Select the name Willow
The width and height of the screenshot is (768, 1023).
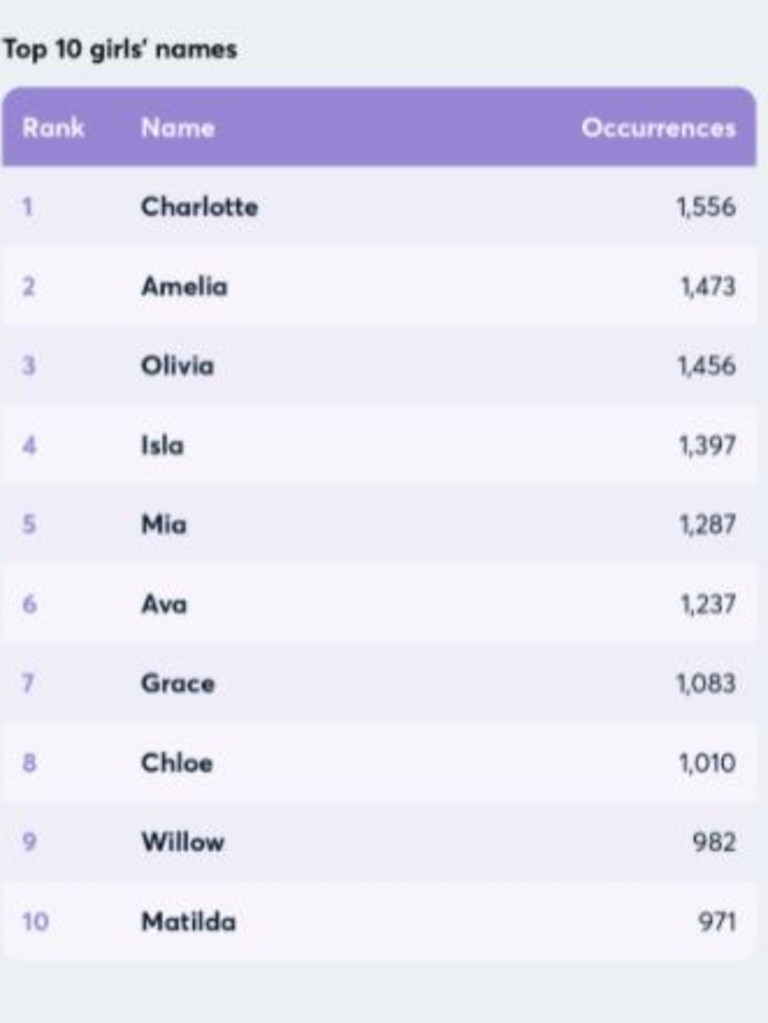point(183,842)
